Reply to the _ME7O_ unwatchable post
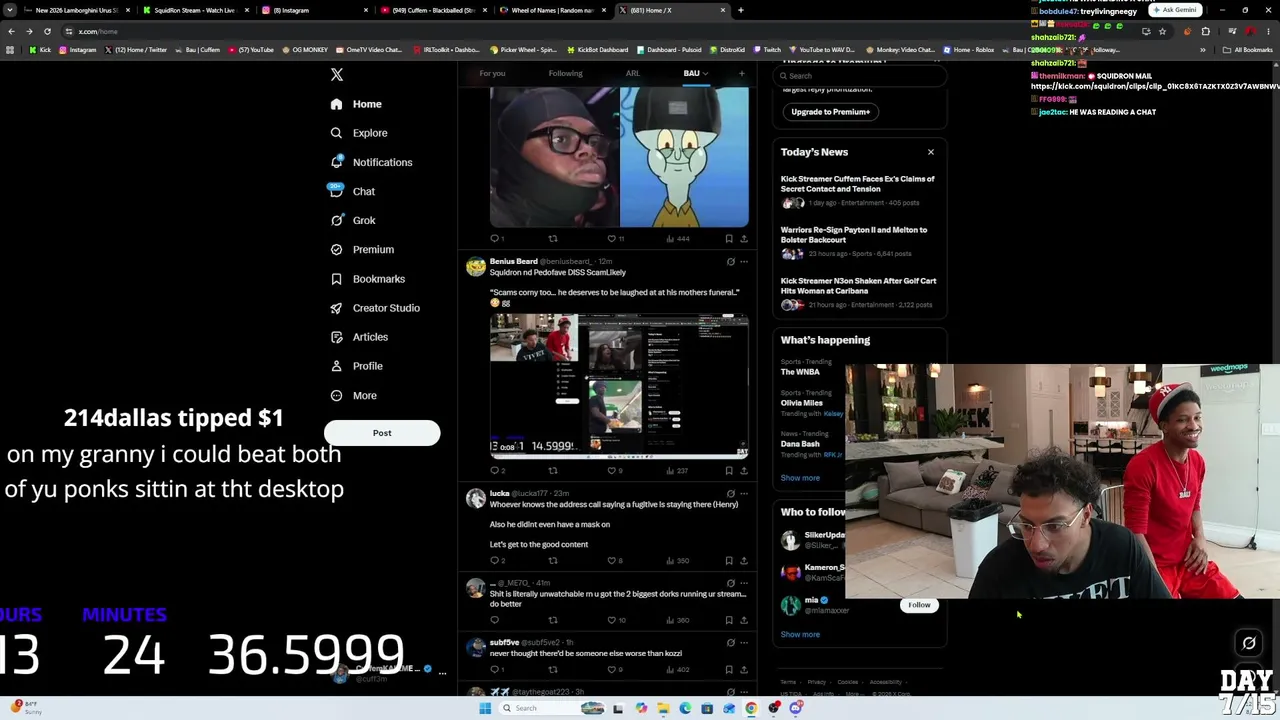The height and width of the screenshot is (720, 1280). pyautogui.click(x=494, y=620)
